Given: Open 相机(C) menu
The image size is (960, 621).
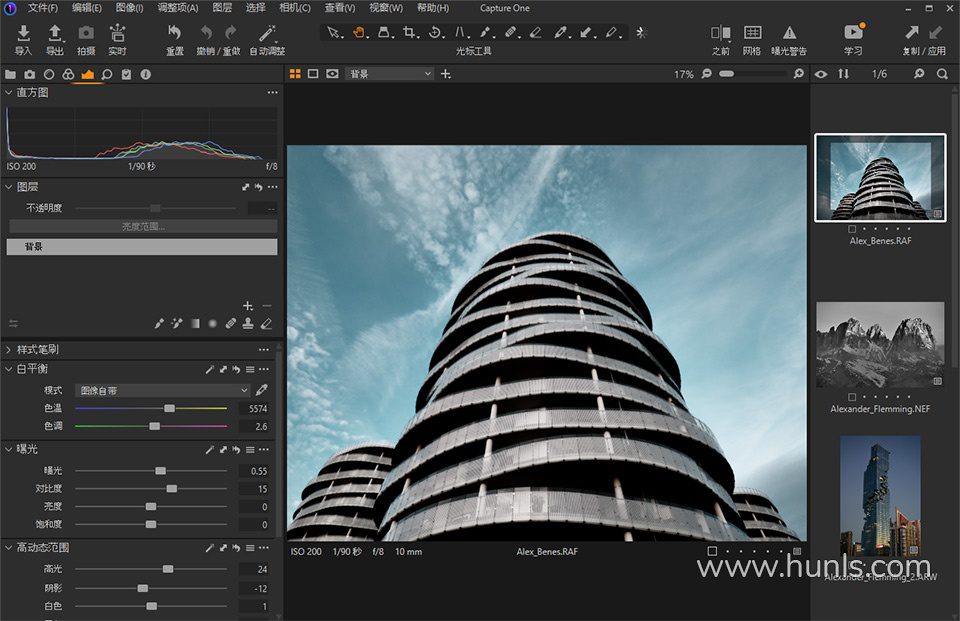Looking at the screenshot, I should point(294,8).
